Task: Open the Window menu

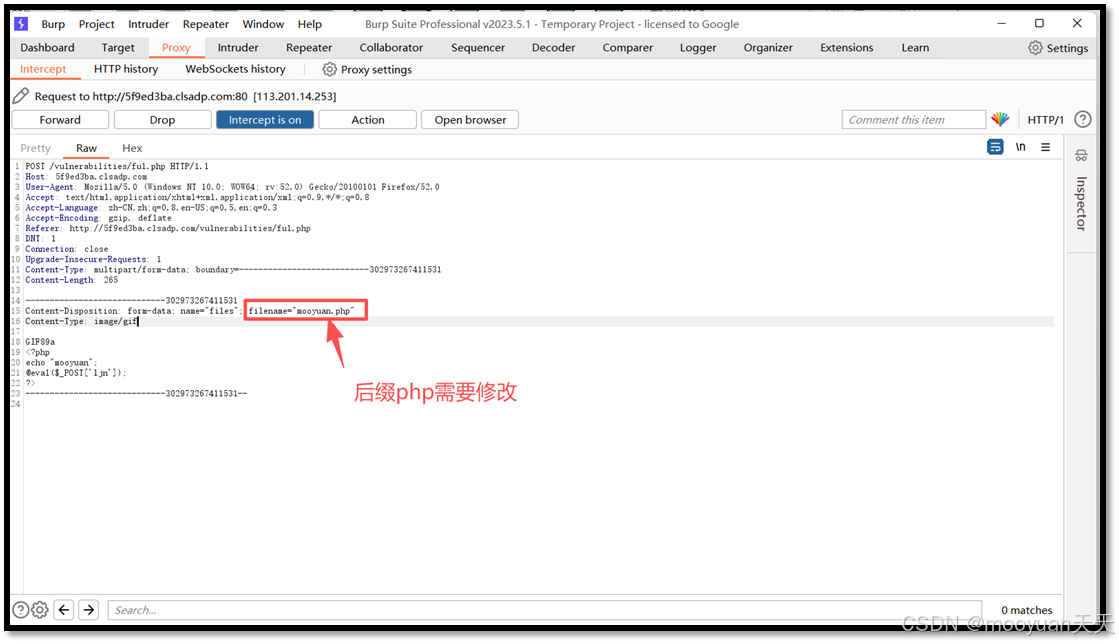Action: click(263, 24)
